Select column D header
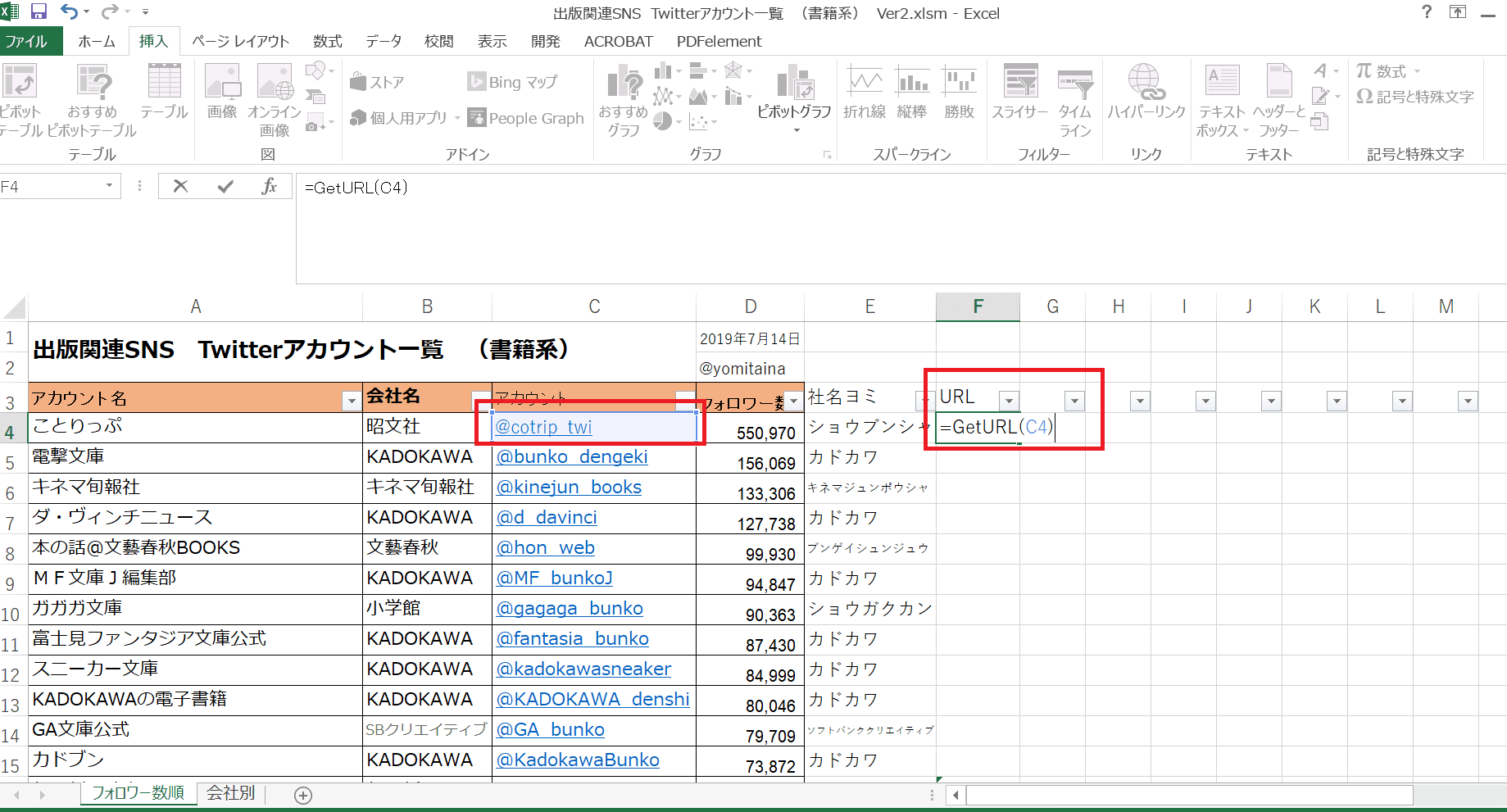The image size is (1507, 812). pos(750,306)
